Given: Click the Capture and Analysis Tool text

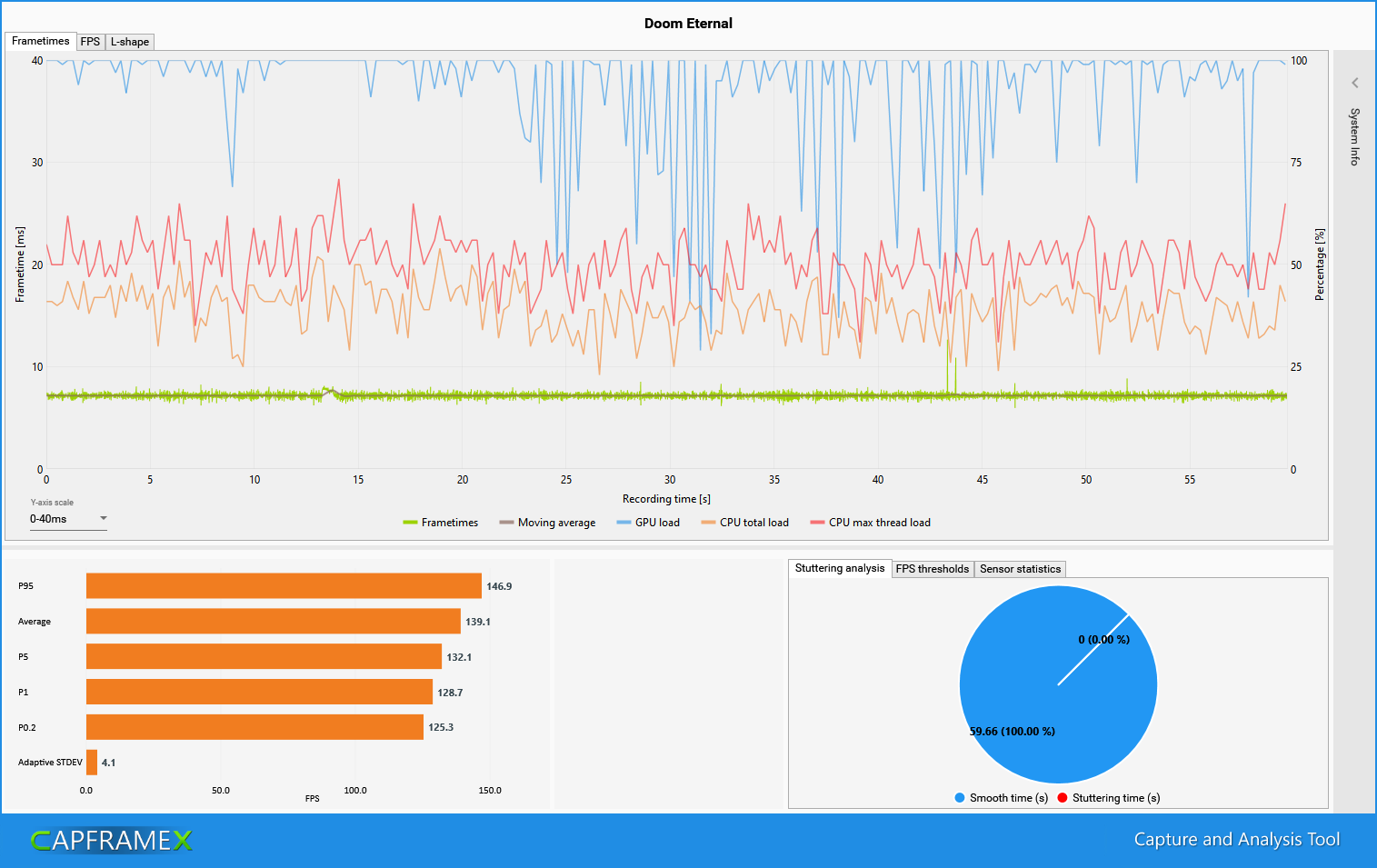Looking at the screenshot, I should 1237,840.
